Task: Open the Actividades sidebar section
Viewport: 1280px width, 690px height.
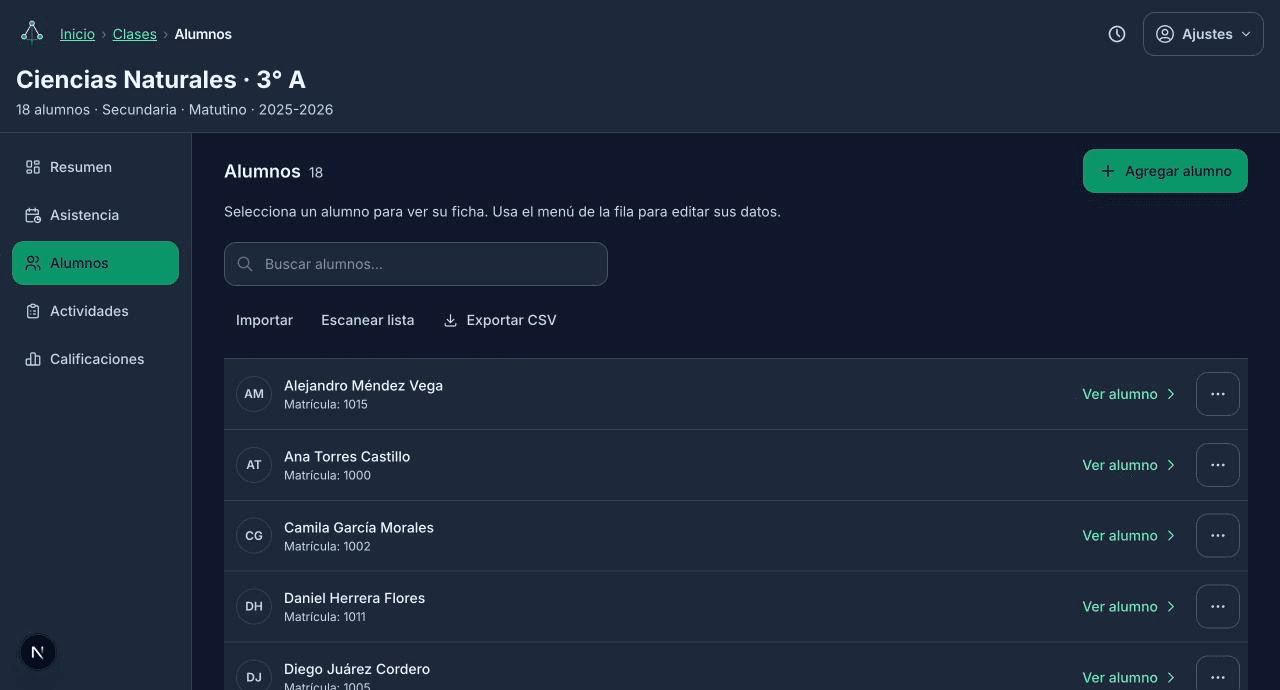Action: (x=95, y=311)
